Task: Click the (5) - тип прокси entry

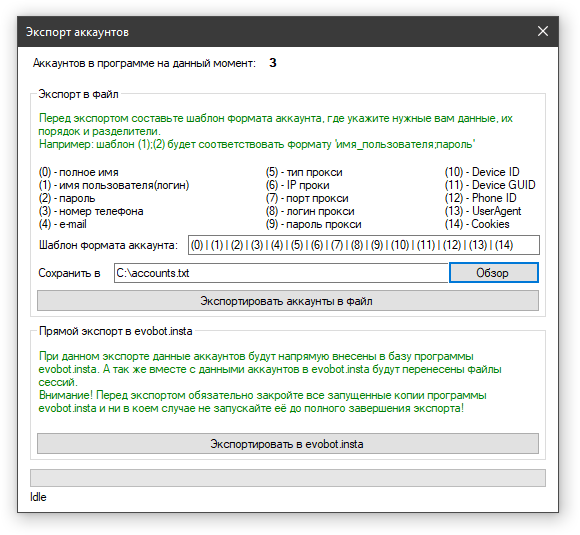Action: click(x=304, y=172)
